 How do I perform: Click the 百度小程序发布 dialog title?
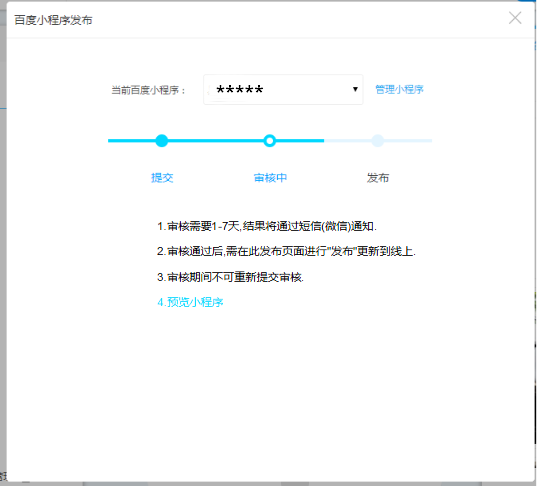(53, 20)
